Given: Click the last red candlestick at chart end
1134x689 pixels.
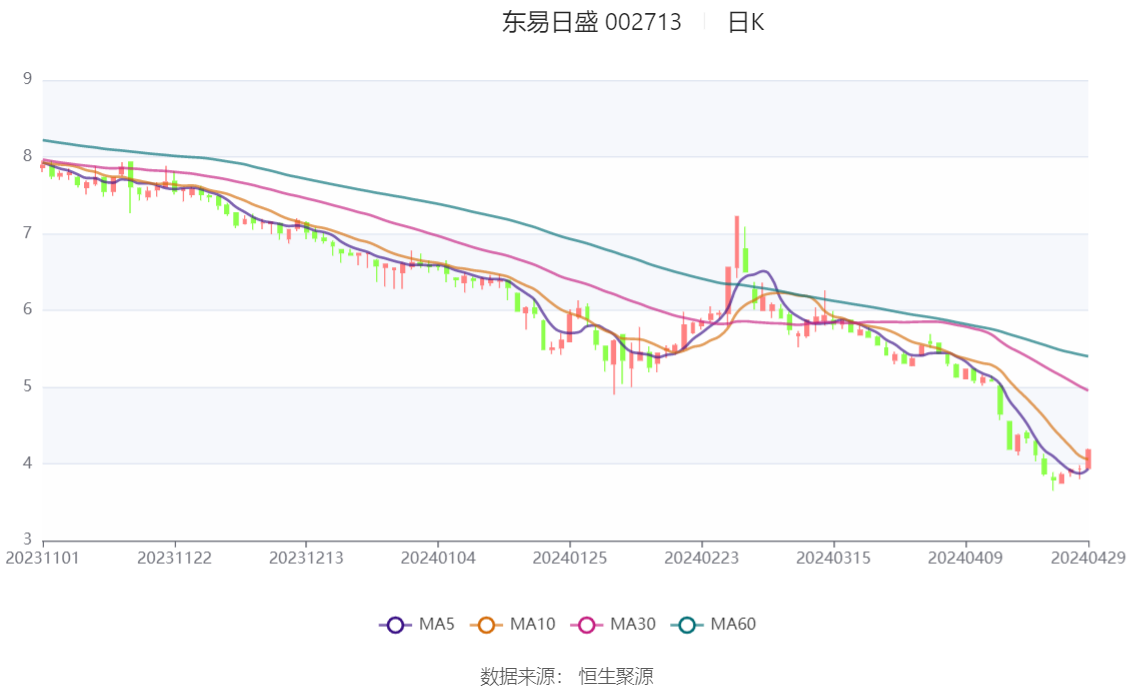Looking at the screenshot, I should pos(1088,458).
